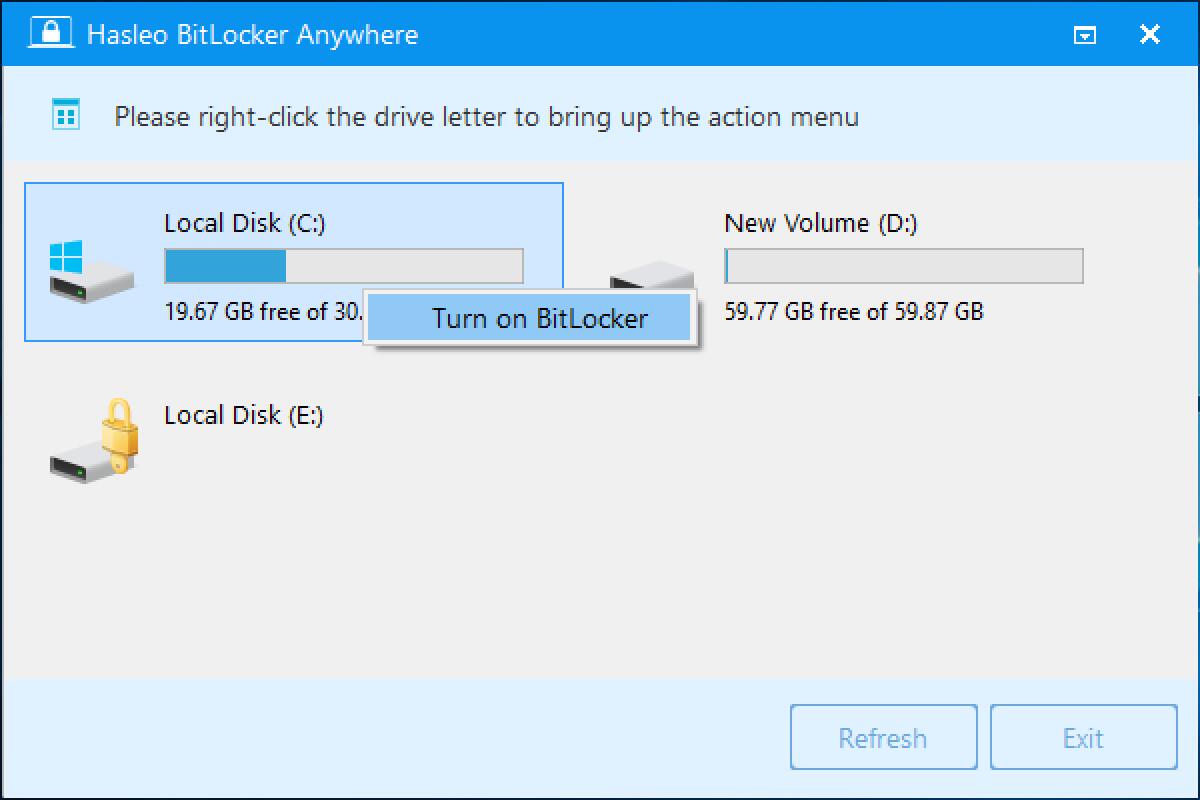Choose Turn on BitLocker from the menu
Viewport: 1200px width, 800px height.
[530, 318]
